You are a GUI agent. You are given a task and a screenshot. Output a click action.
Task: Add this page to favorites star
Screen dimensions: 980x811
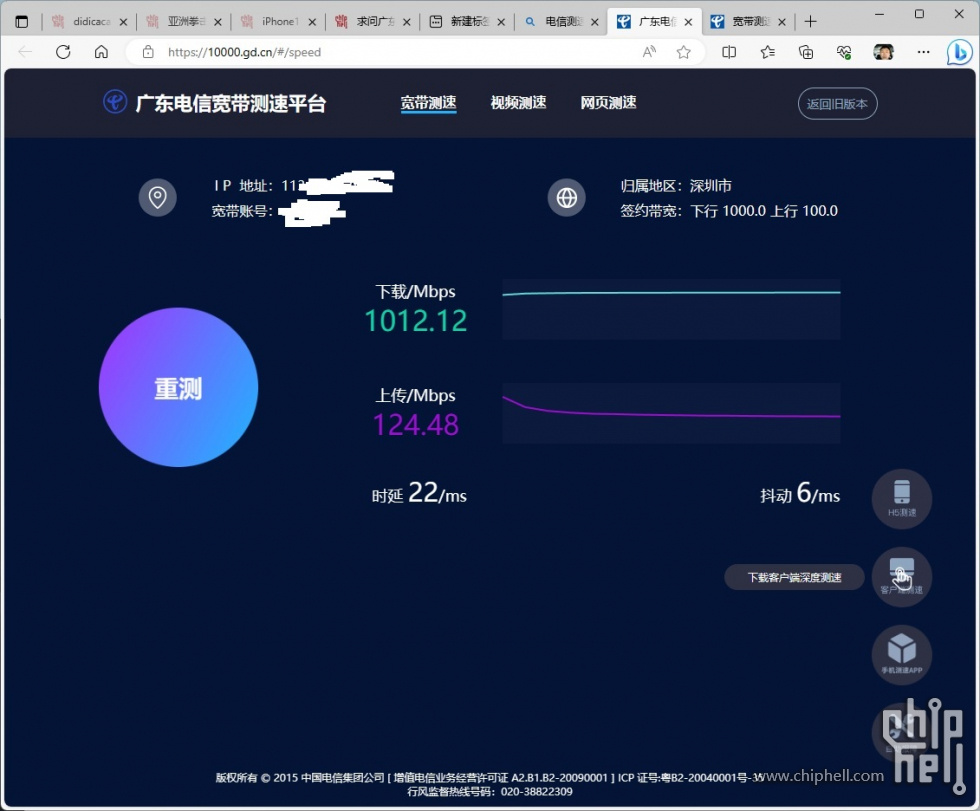click(684, 52)
